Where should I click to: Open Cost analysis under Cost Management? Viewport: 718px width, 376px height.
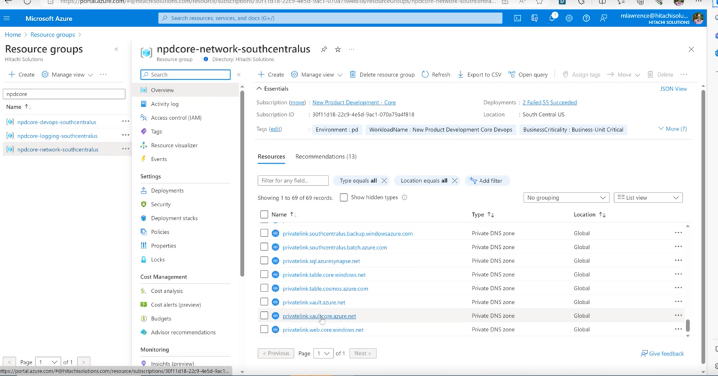(x=167, y=291)
